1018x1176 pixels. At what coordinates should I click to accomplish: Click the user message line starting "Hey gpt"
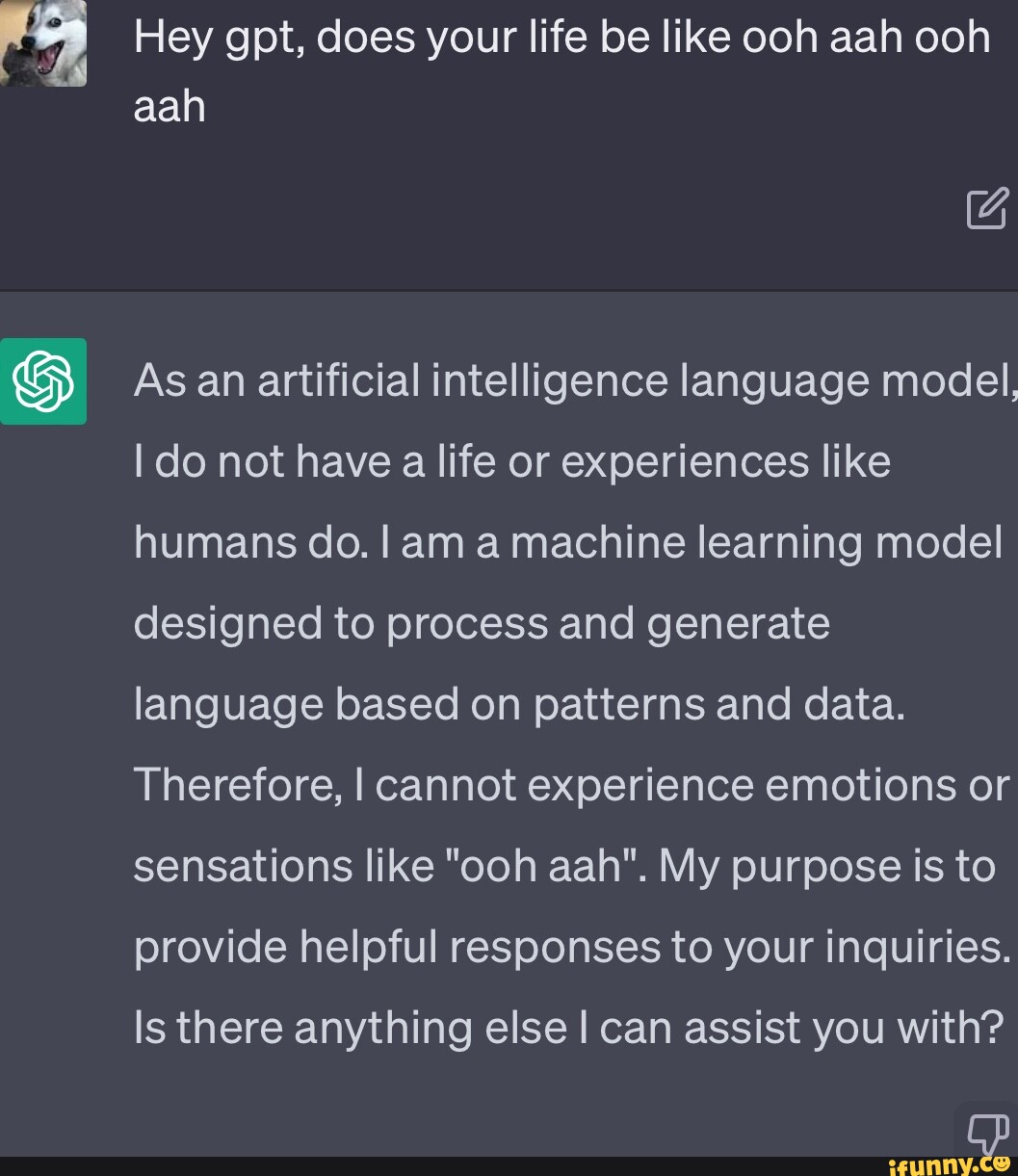pos(562,39)
